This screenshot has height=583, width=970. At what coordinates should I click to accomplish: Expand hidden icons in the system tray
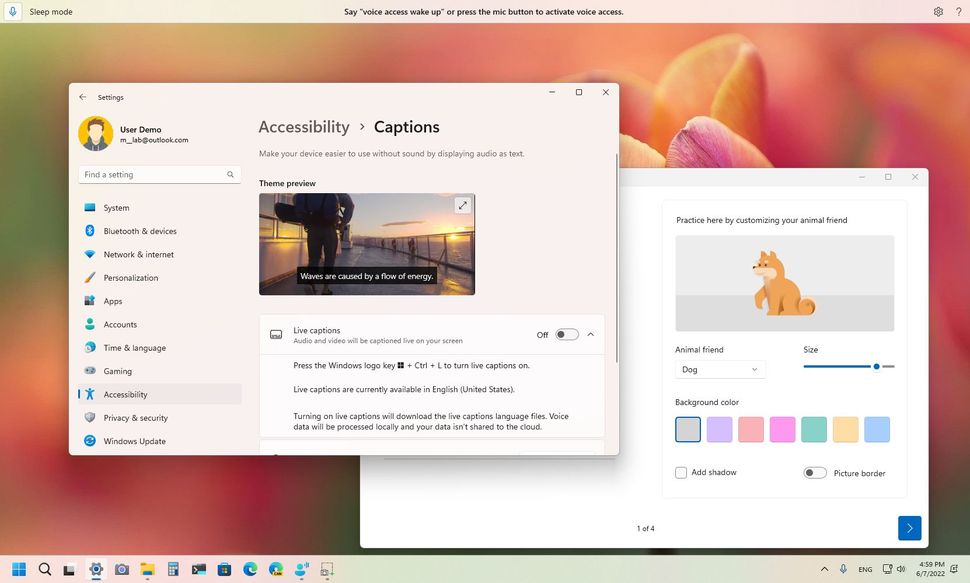tap(825, 570)
